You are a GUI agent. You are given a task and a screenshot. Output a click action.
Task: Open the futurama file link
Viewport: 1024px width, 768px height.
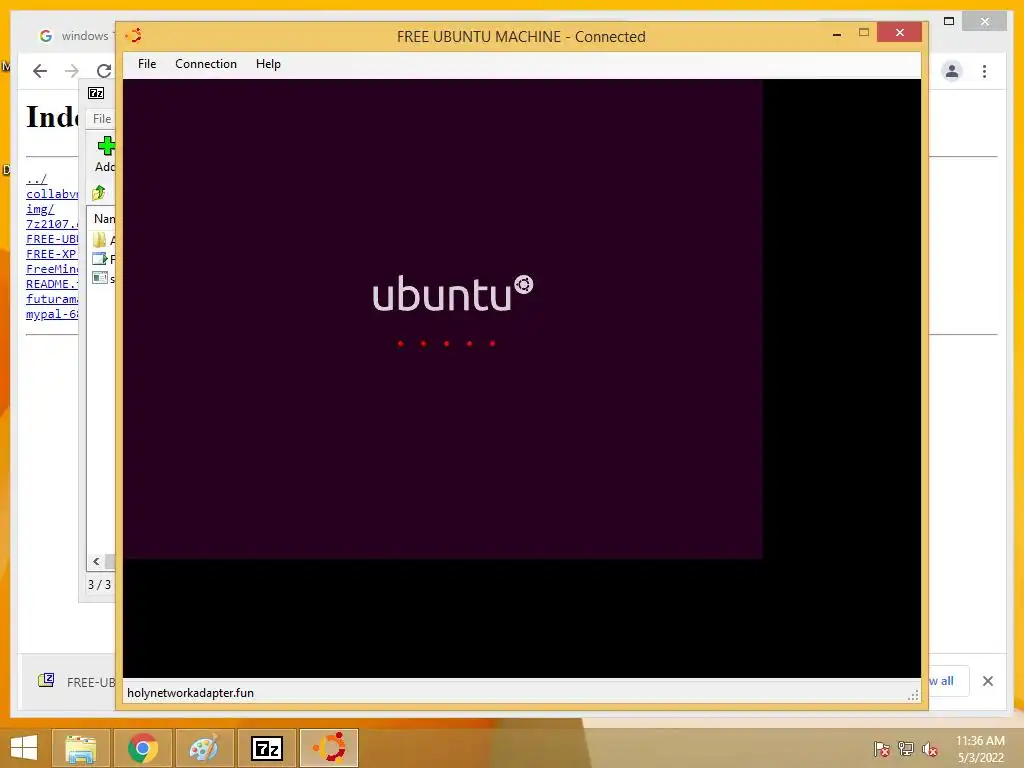[52, 299]
